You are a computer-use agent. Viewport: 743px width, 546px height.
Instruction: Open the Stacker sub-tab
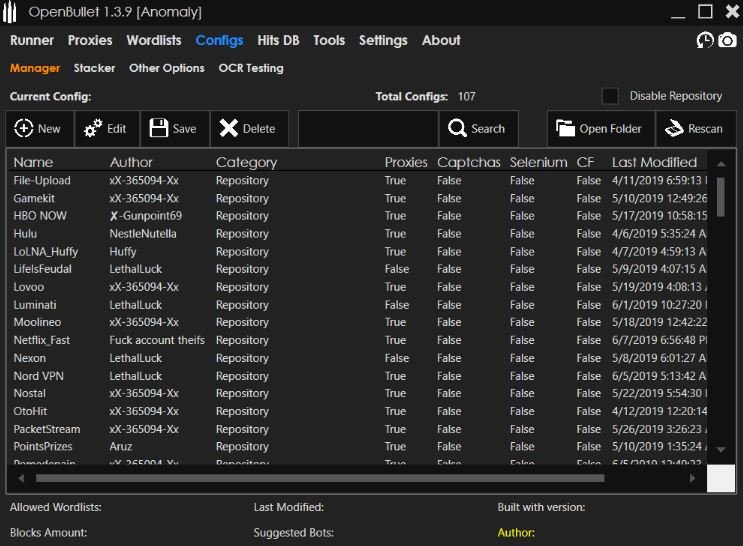coord(94,68)
